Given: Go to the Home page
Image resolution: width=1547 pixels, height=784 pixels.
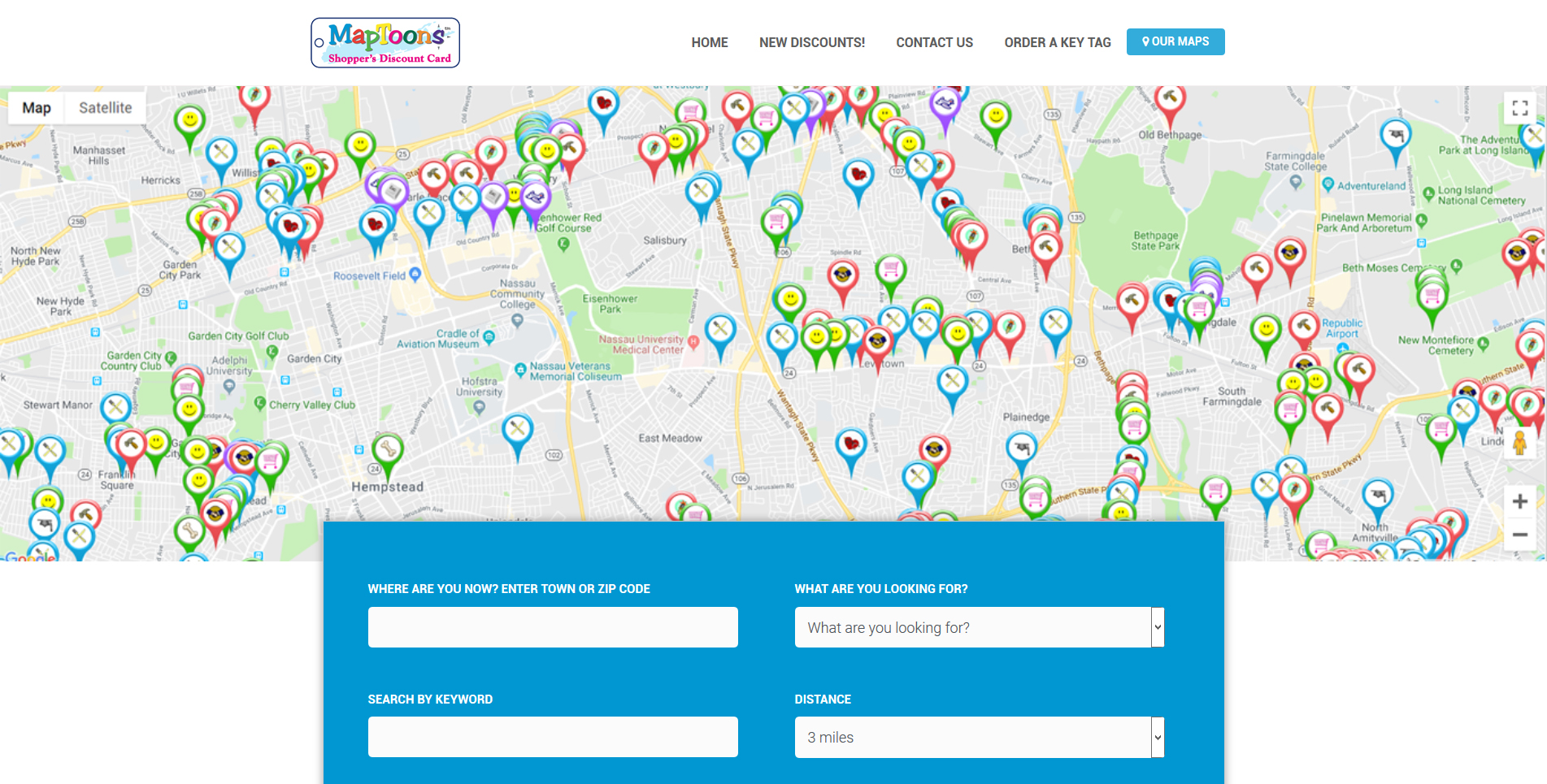Looking at the screenshot, I should [x=709, y=42].
